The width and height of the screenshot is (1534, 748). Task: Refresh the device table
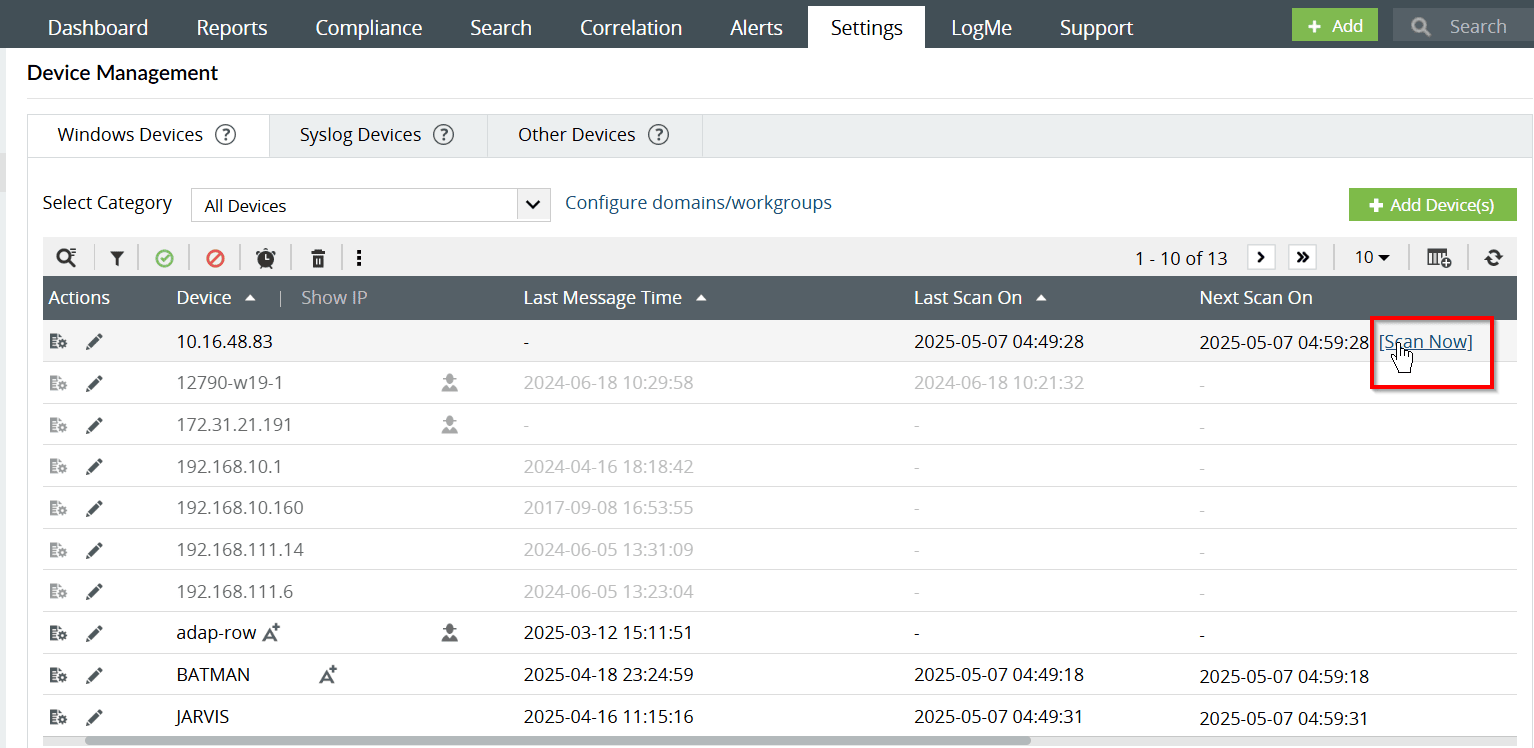[1493, 258]
